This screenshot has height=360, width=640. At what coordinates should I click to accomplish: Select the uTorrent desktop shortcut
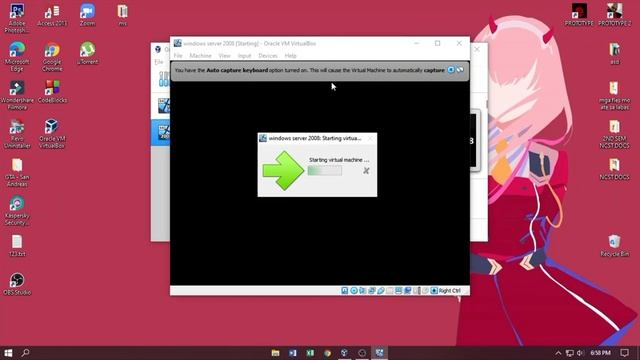(x=87, y=53)
